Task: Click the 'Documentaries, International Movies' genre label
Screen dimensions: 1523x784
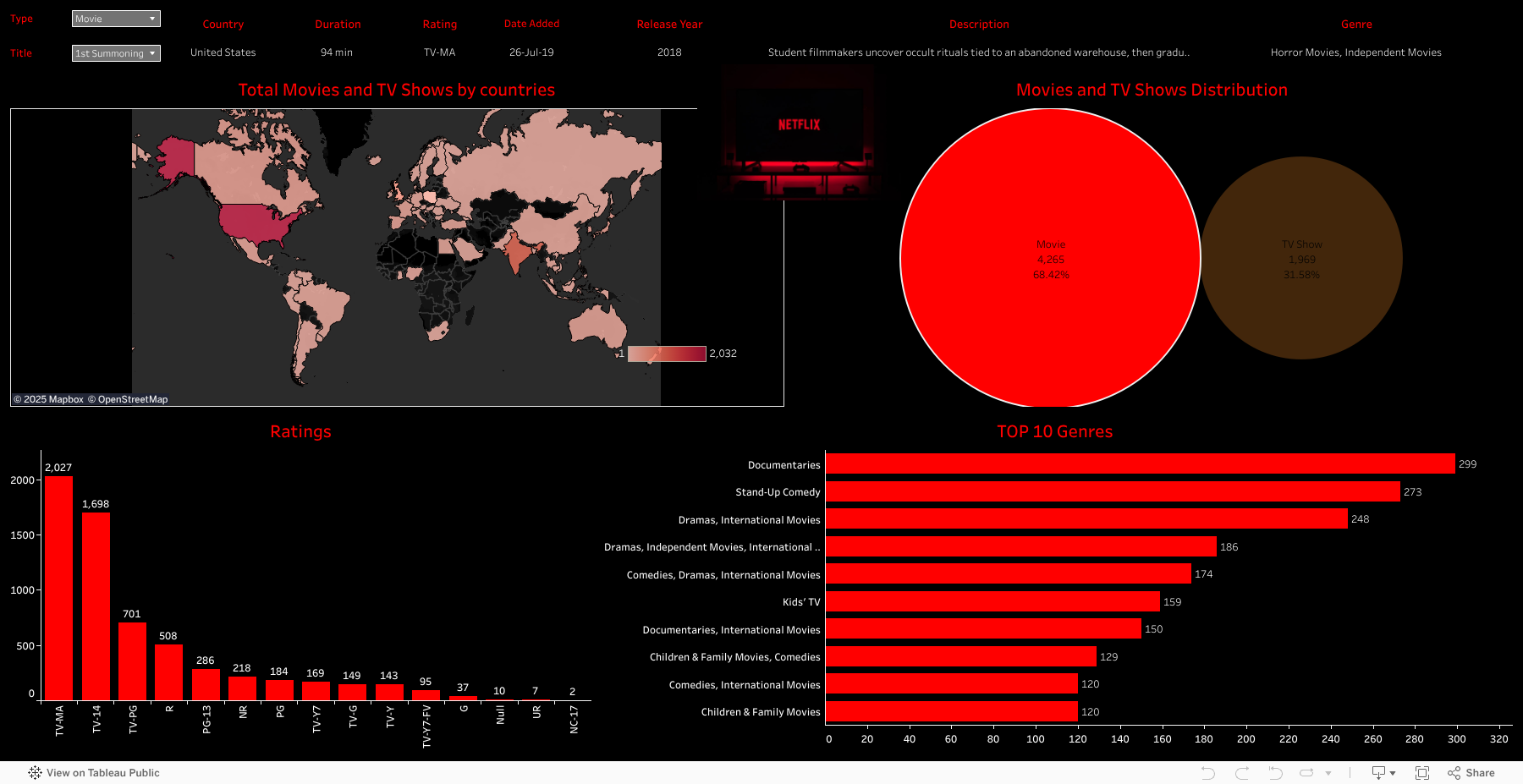Action: pyautogui.click(x=731, y=630)
